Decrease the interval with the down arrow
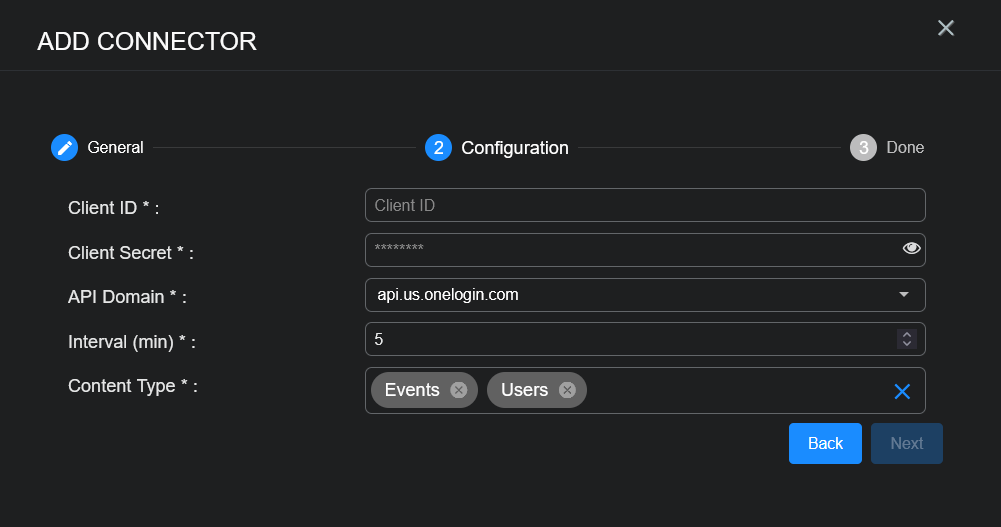Image resolution: width=1001 pixels, height=527 pixels. (x=907, y=344)
